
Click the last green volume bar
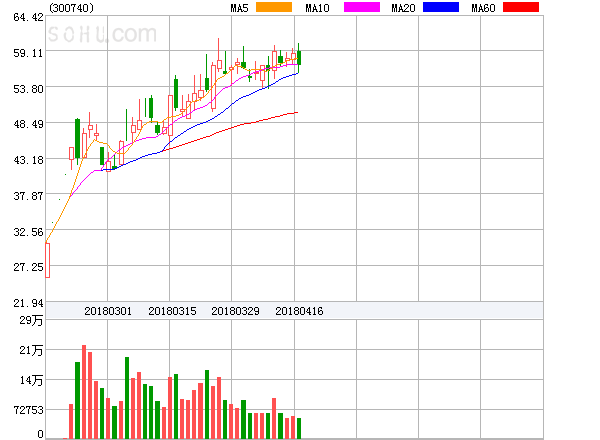click(299, 429)
